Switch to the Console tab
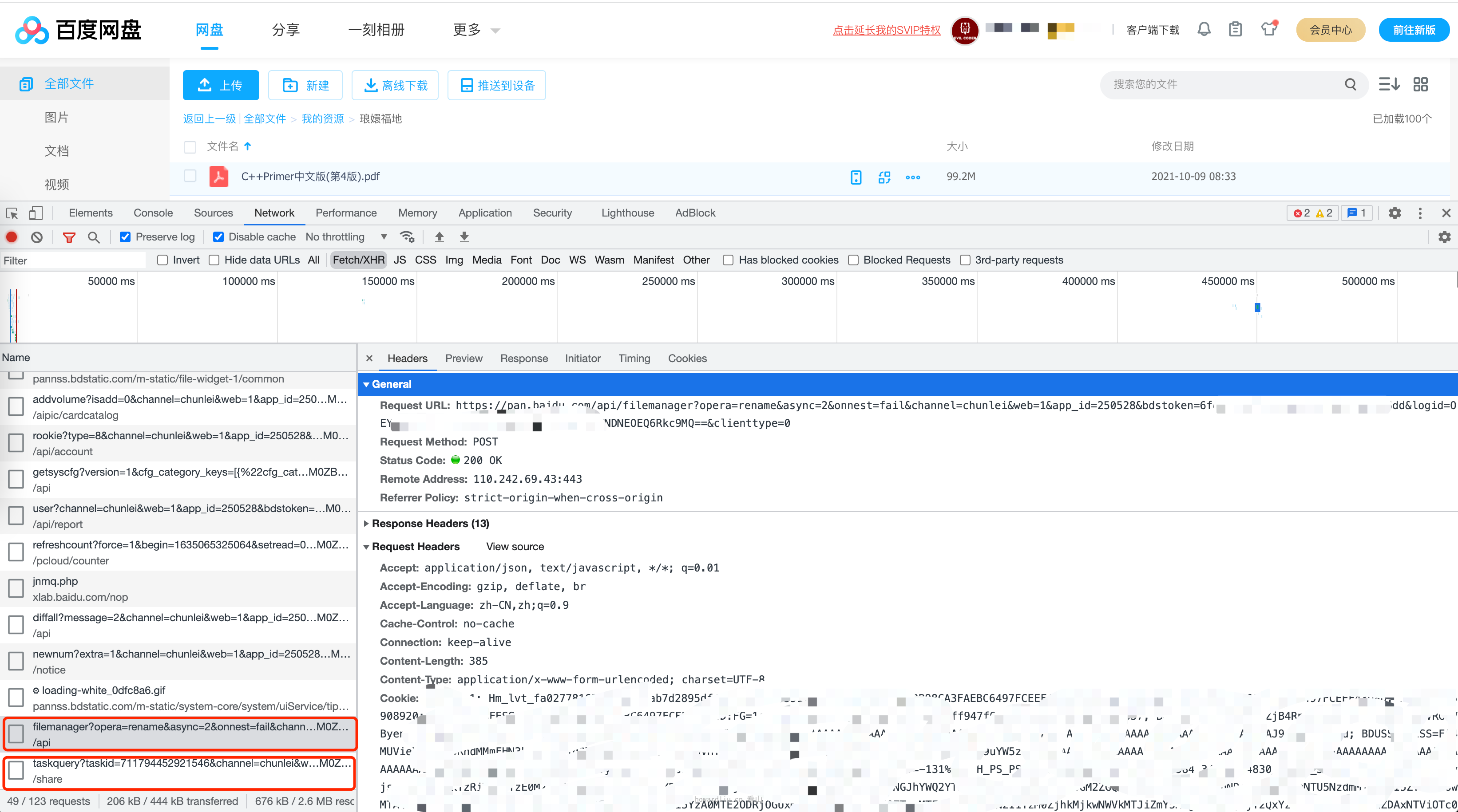The width and height of the screenshot is (1458, 812). 153,213
